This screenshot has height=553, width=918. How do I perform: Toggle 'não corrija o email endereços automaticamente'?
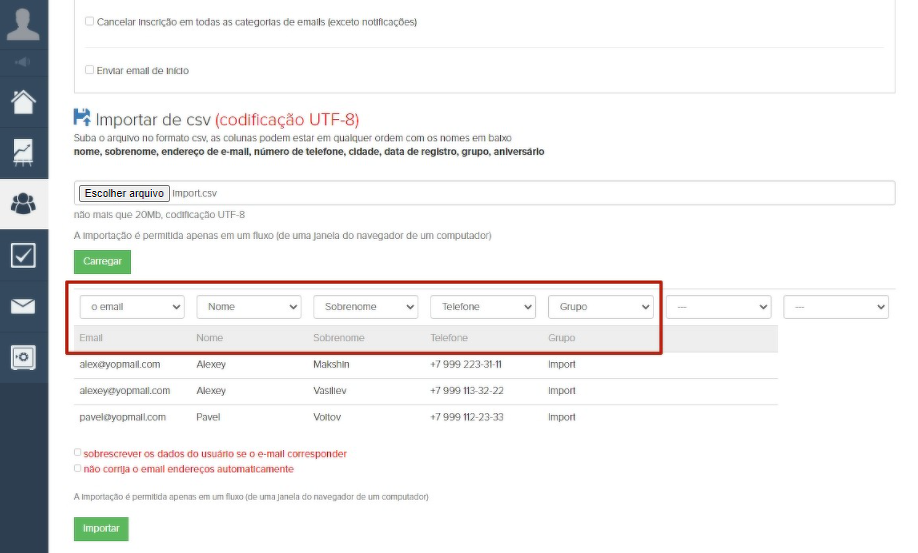[x=79, y=468]
